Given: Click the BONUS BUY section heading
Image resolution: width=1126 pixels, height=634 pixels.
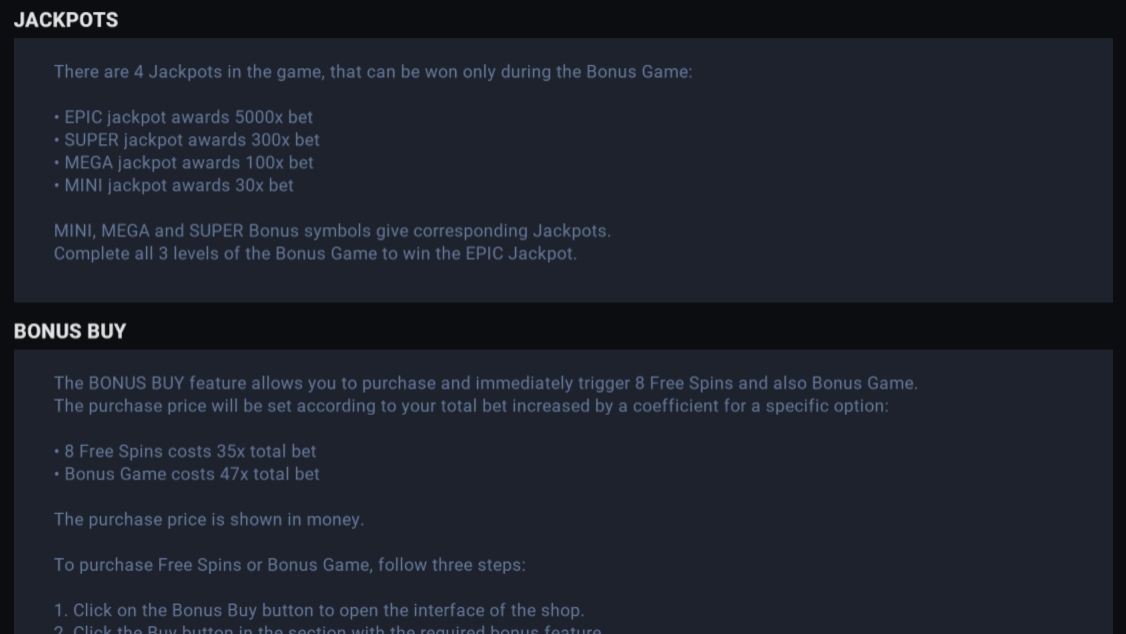Looking at the screenshot, I should click(70, 331).
